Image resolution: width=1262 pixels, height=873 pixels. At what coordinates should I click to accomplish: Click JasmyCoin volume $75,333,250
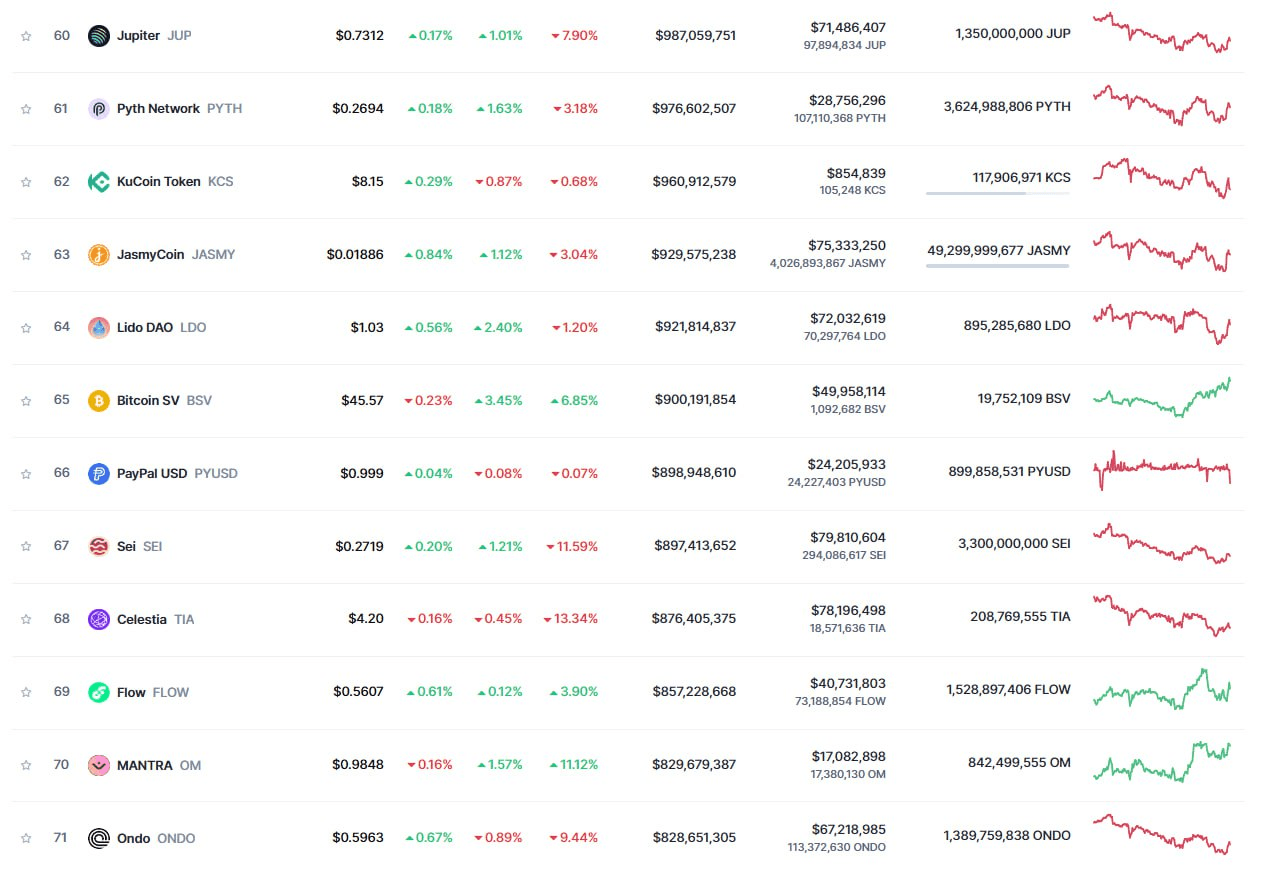847,246
